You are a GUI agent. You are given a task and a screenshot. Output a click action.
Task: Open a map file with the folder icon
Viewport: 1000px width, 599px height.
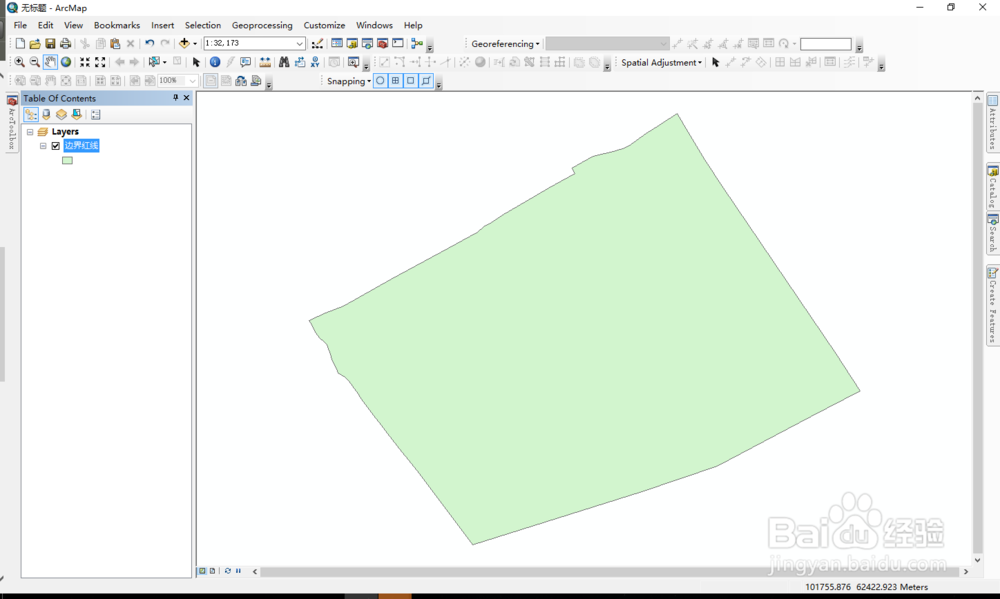[x=35, y=43]
